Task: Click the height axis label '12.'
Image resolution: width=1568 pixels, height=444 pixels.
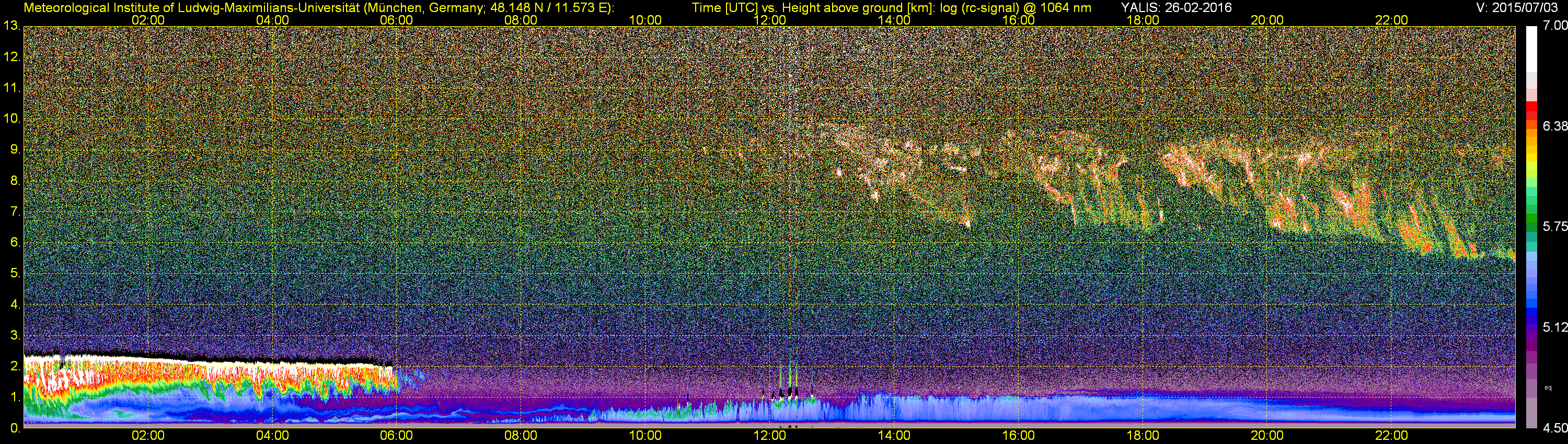Action: (11, 57)
